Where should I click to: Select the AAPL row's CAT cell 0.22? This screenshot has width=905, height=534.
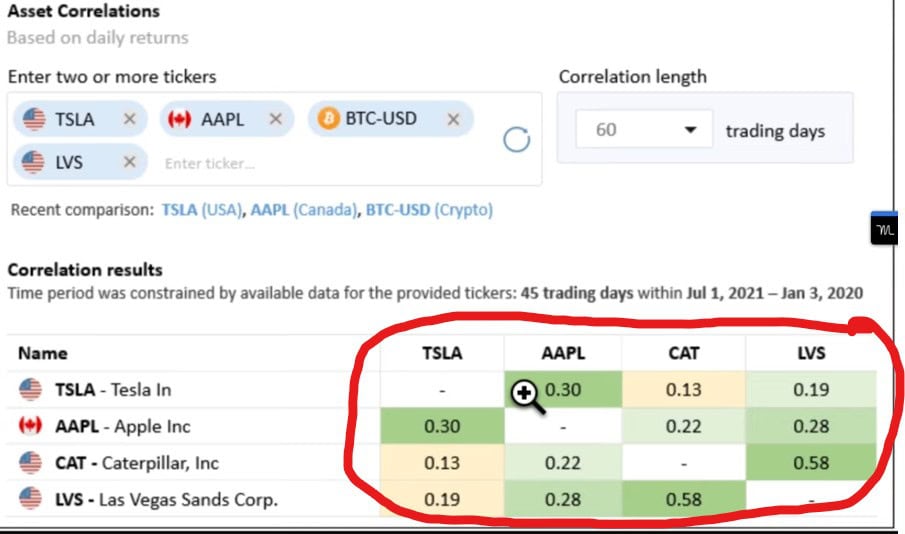[683, 426]
